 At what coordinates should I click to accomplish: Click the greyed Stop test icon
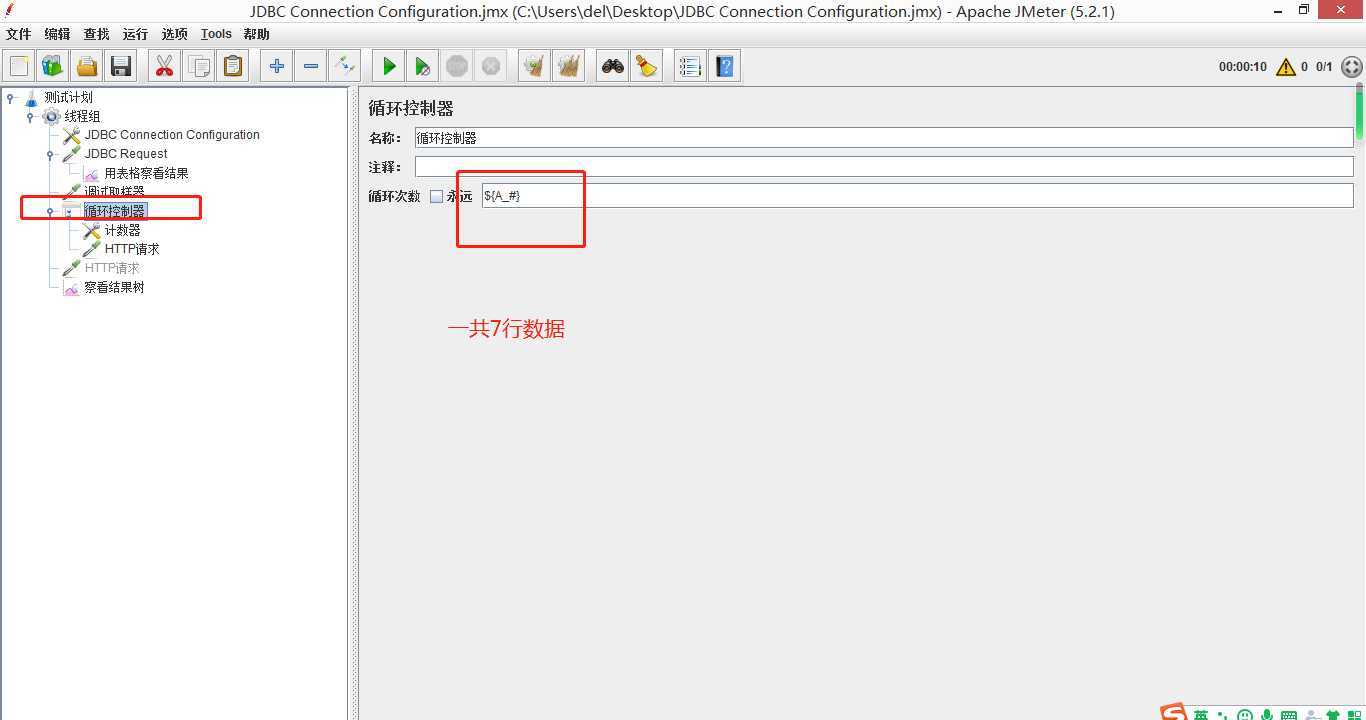457,67
